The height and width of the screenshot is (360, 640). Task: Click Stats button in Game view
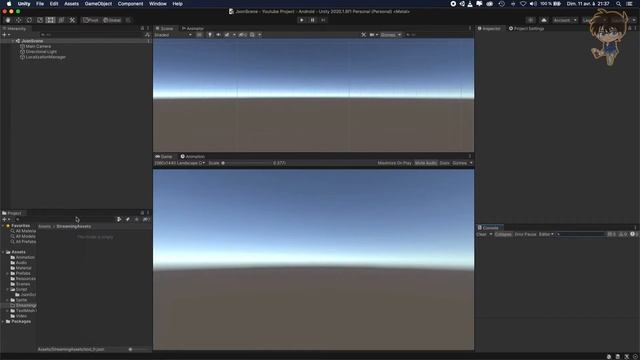pos(444,163)
